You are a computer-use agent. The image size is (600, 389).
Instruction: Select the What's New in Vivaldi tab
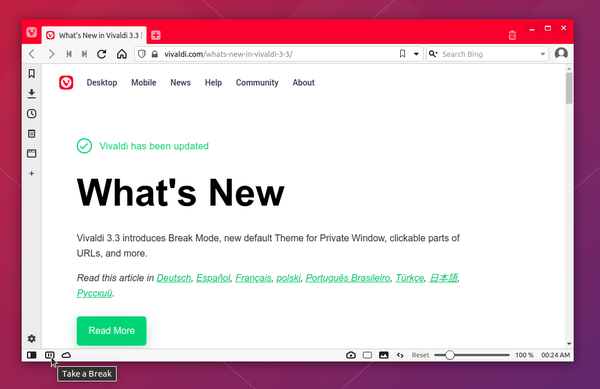tap(94, 35)
